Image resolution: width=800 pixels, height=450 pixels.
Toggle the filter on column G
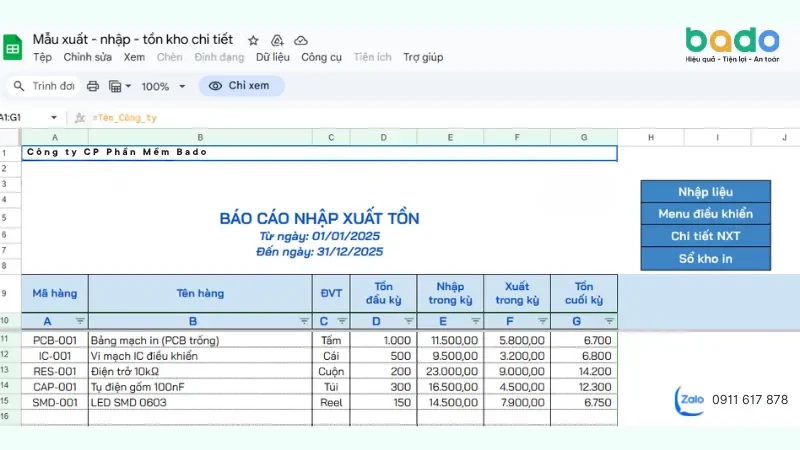pos(609,321)
